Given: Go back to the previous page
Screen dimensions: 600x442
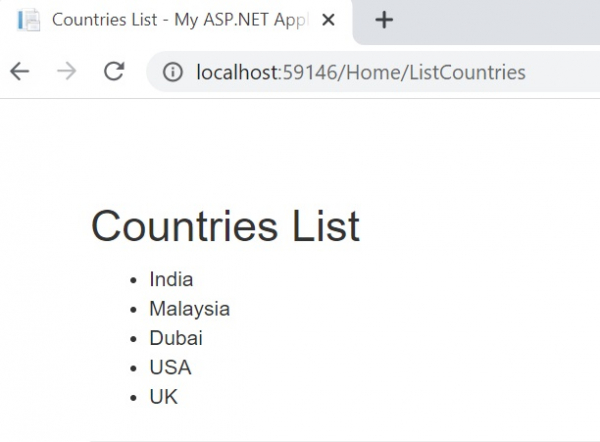Looking at the screenshot, I should point(20,72).
